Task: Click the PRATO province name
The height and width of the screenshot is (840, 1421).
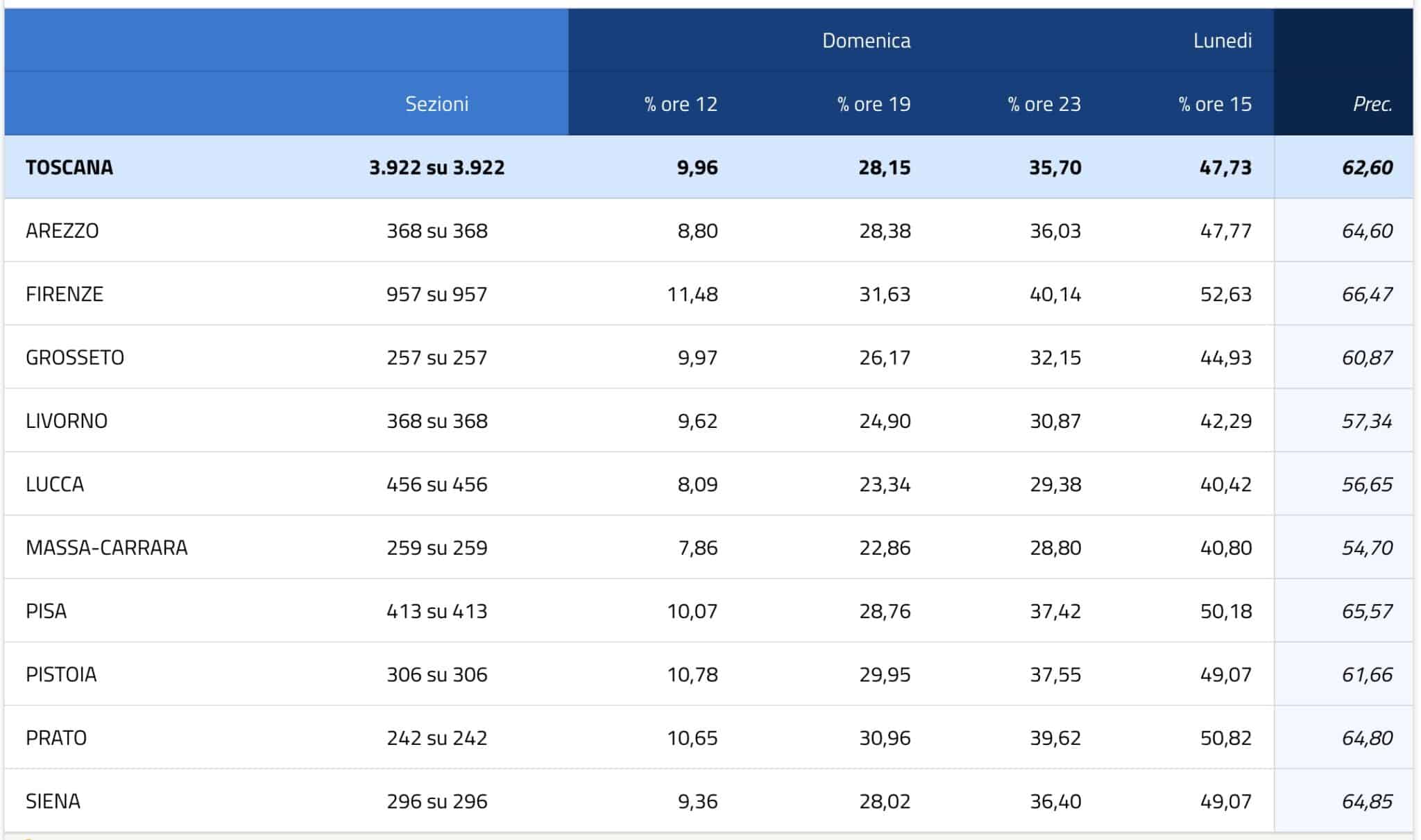Action: 56,737
